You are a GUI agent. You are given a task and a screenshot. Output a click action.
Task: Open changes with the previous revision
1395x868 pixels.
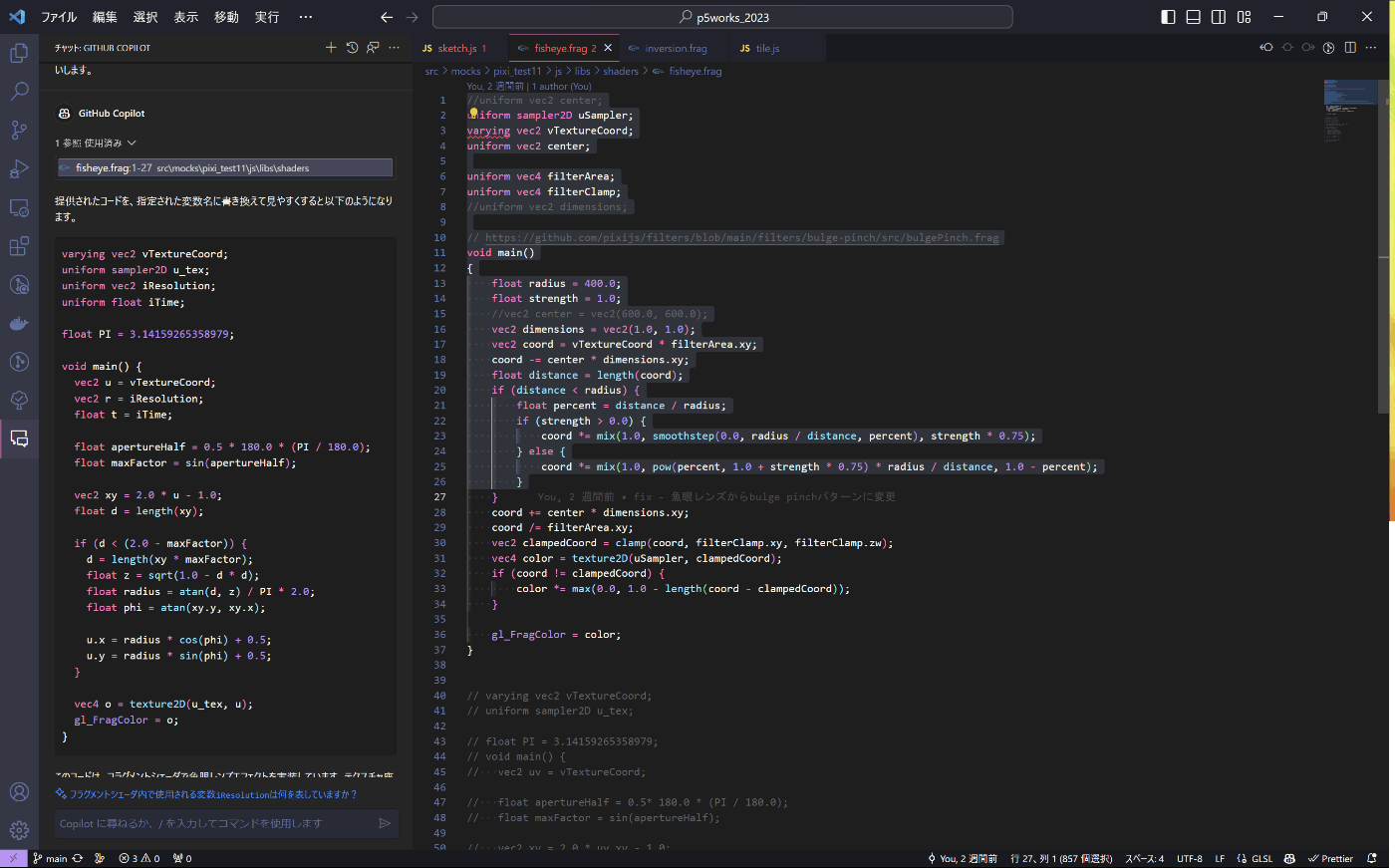1266,48
